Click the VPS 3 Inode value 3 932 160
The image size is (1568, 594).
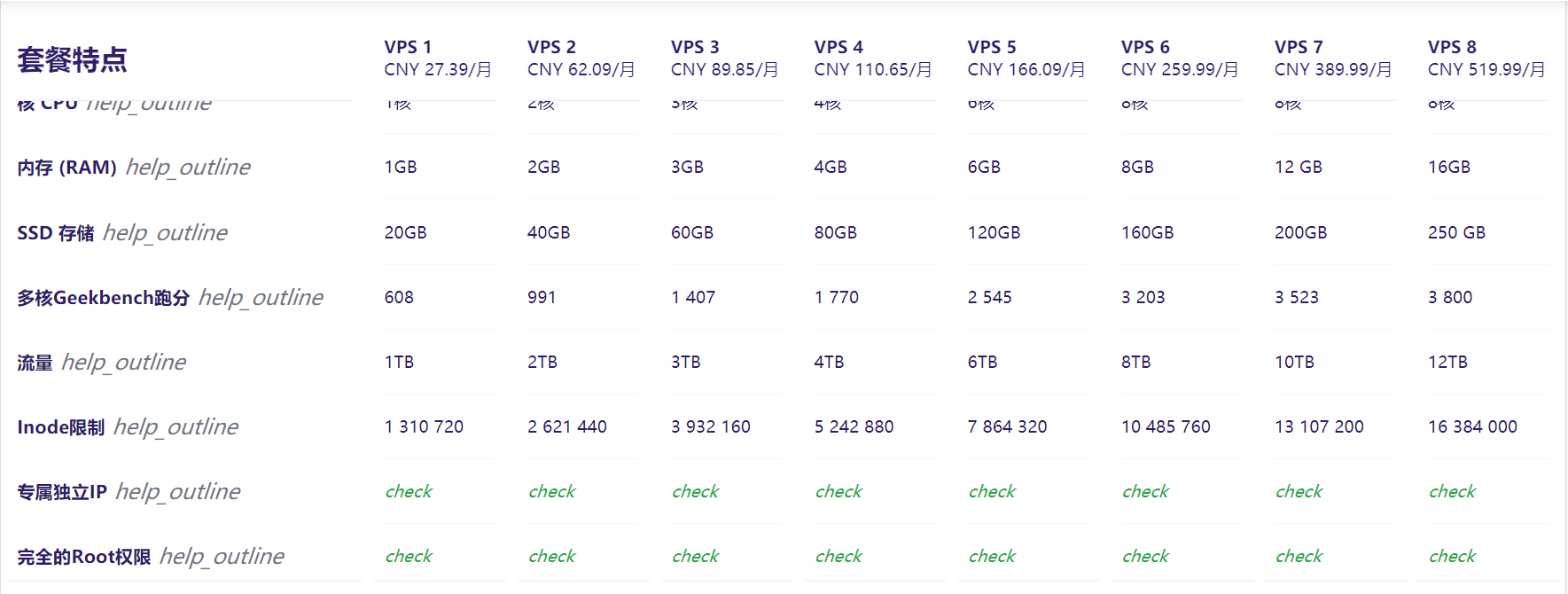click(x=710, y=426)
